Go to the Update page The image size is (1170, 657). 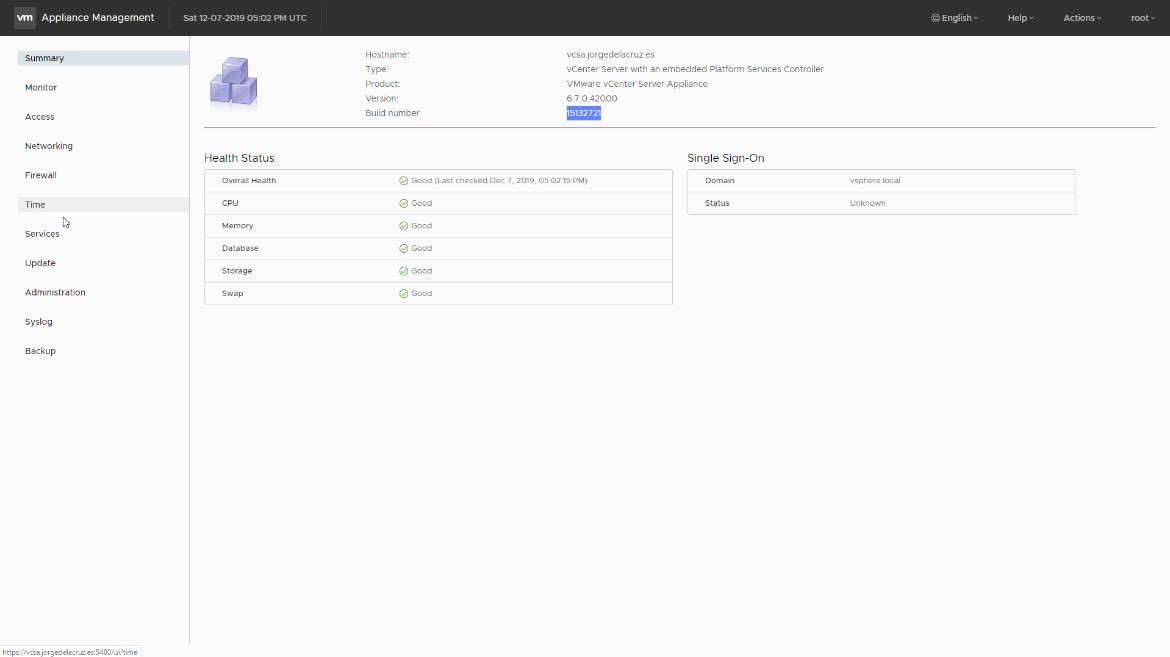tap(103, 263)
